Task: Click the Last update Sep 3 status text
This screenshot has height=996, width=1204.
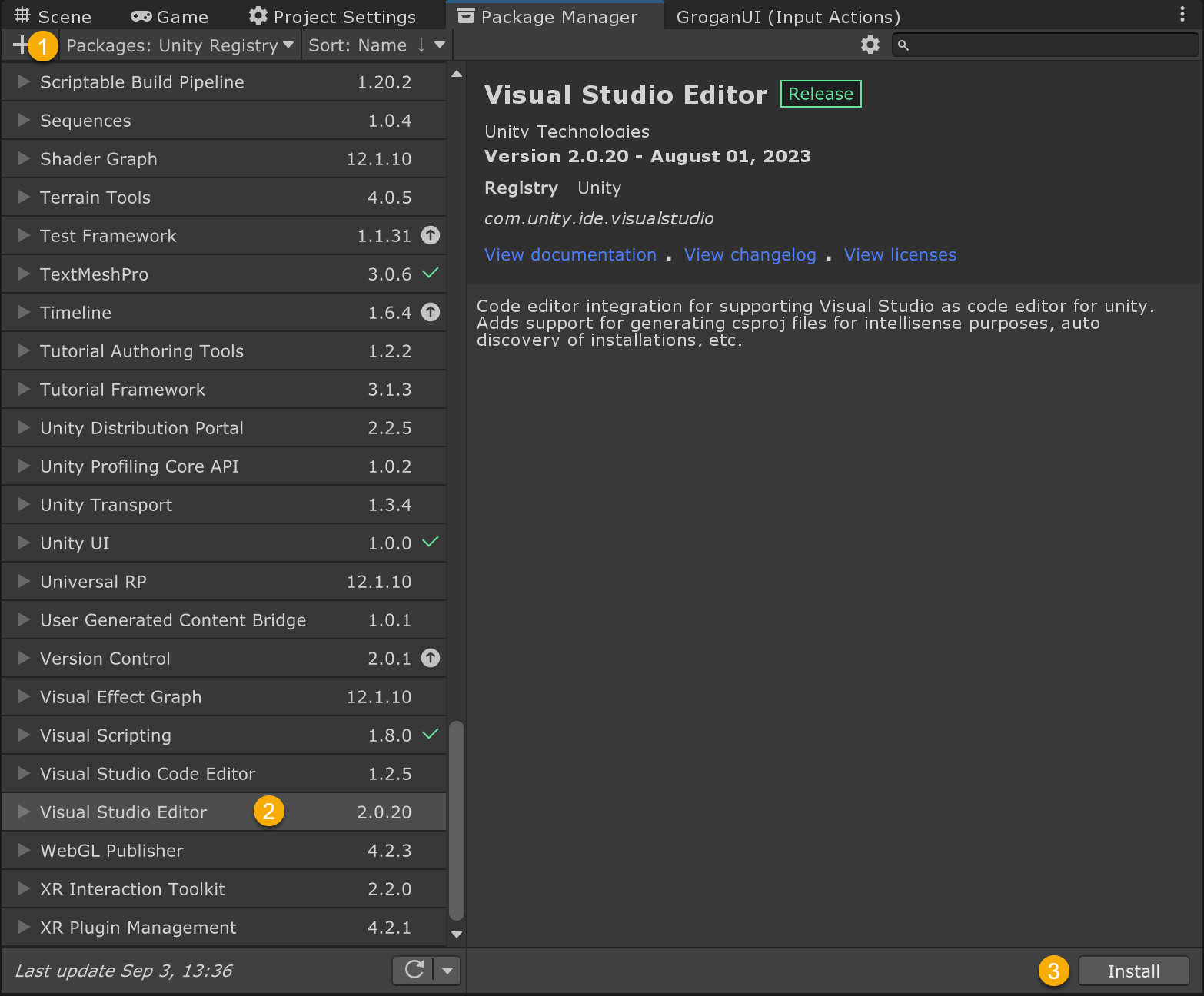Action: 124,971
